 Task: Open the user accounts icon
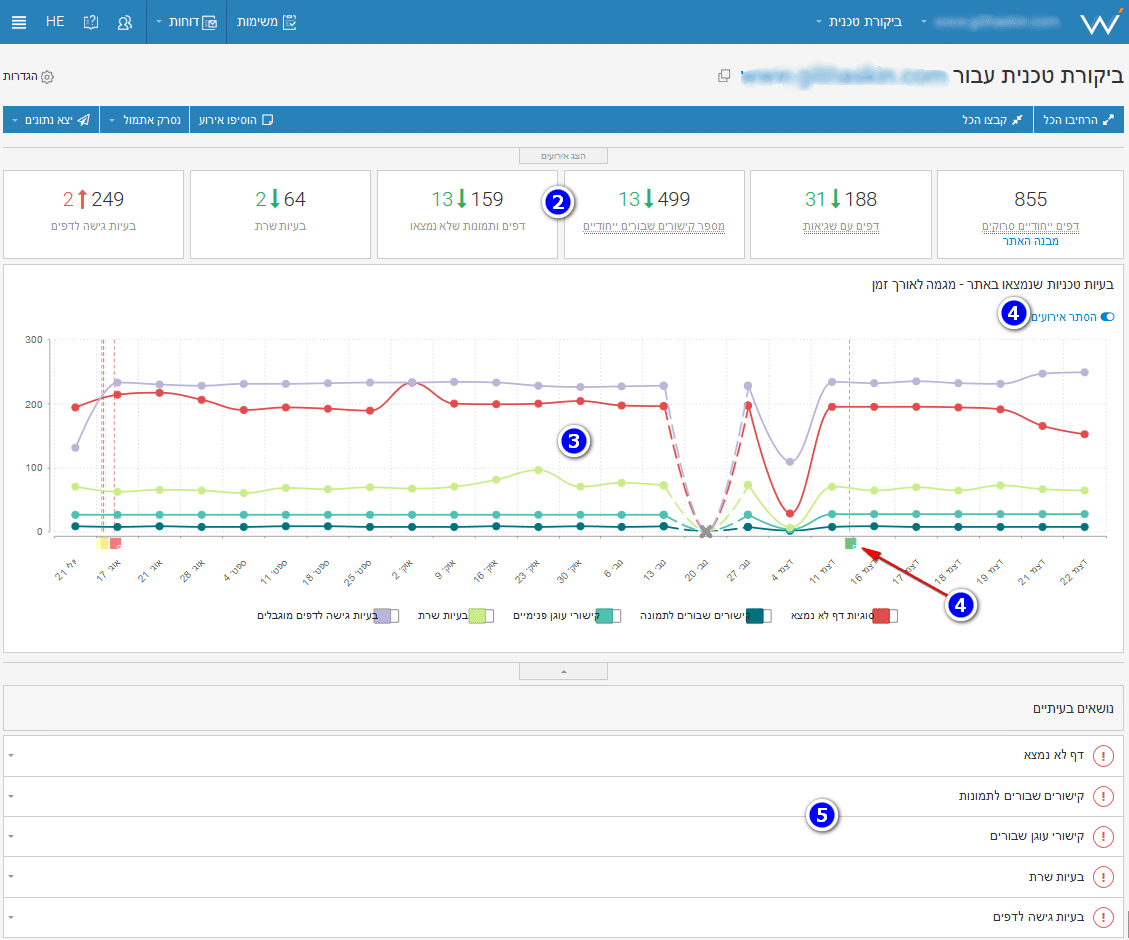pos(125,22)
